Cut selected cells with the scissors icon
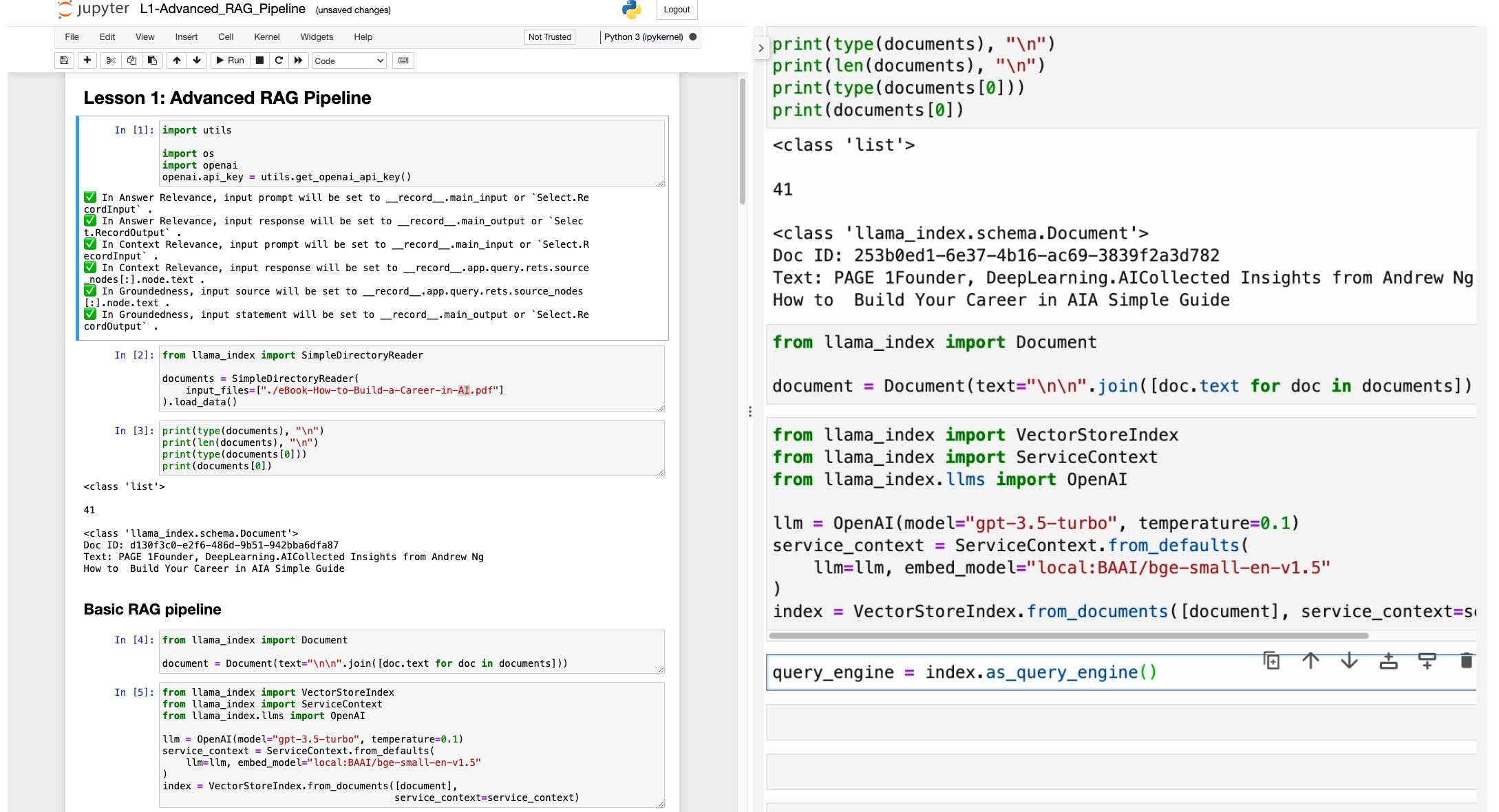 tap(110, 61)
